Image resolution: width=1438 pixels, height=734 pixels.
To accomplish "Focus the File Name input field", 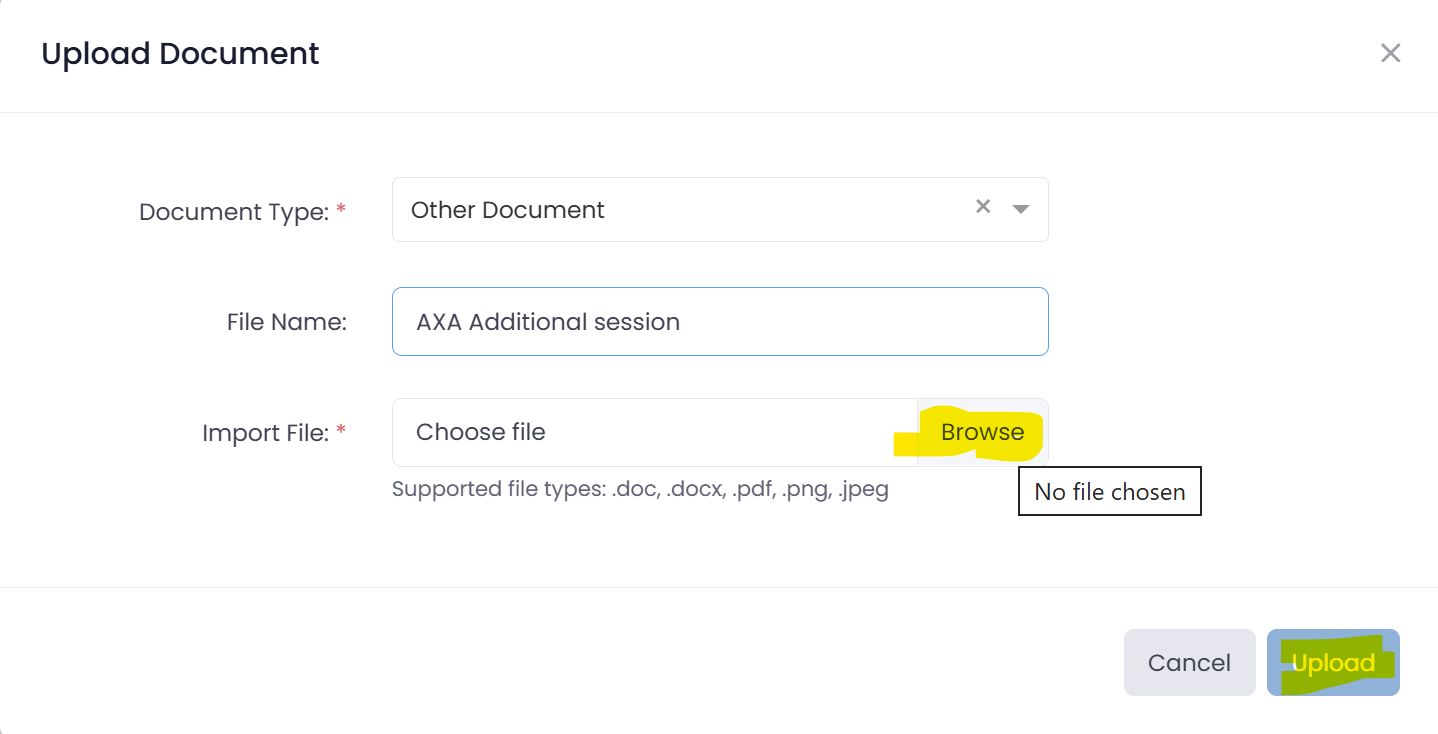I will 720,321.
